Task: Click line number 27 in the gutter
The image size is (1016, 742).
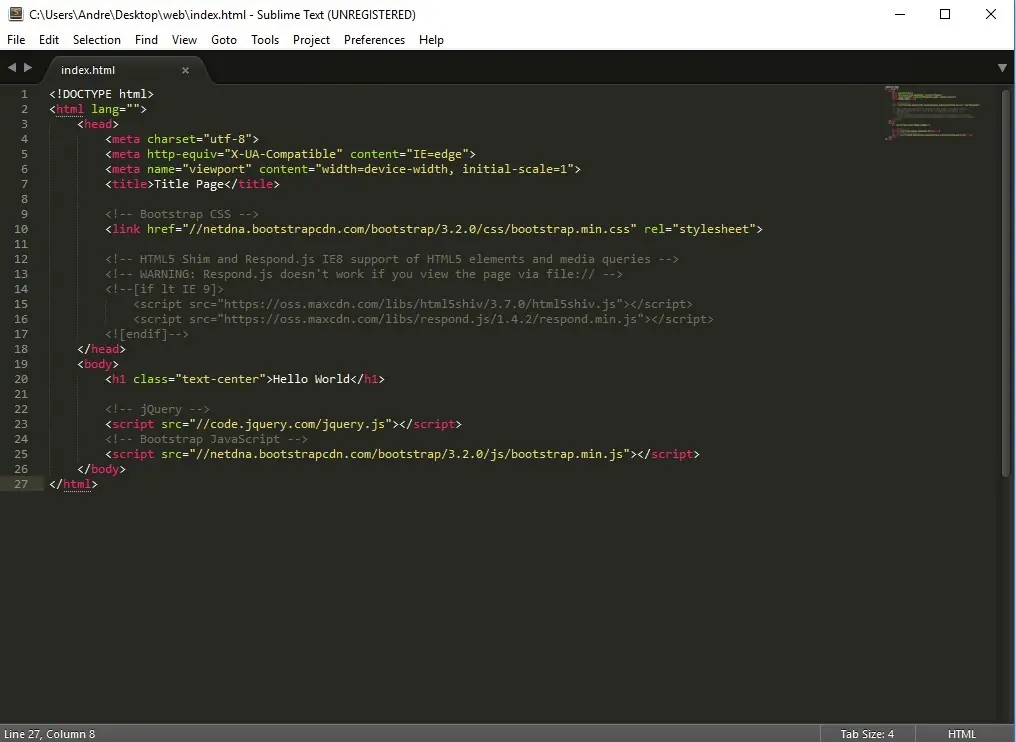Action: (21, 484)
